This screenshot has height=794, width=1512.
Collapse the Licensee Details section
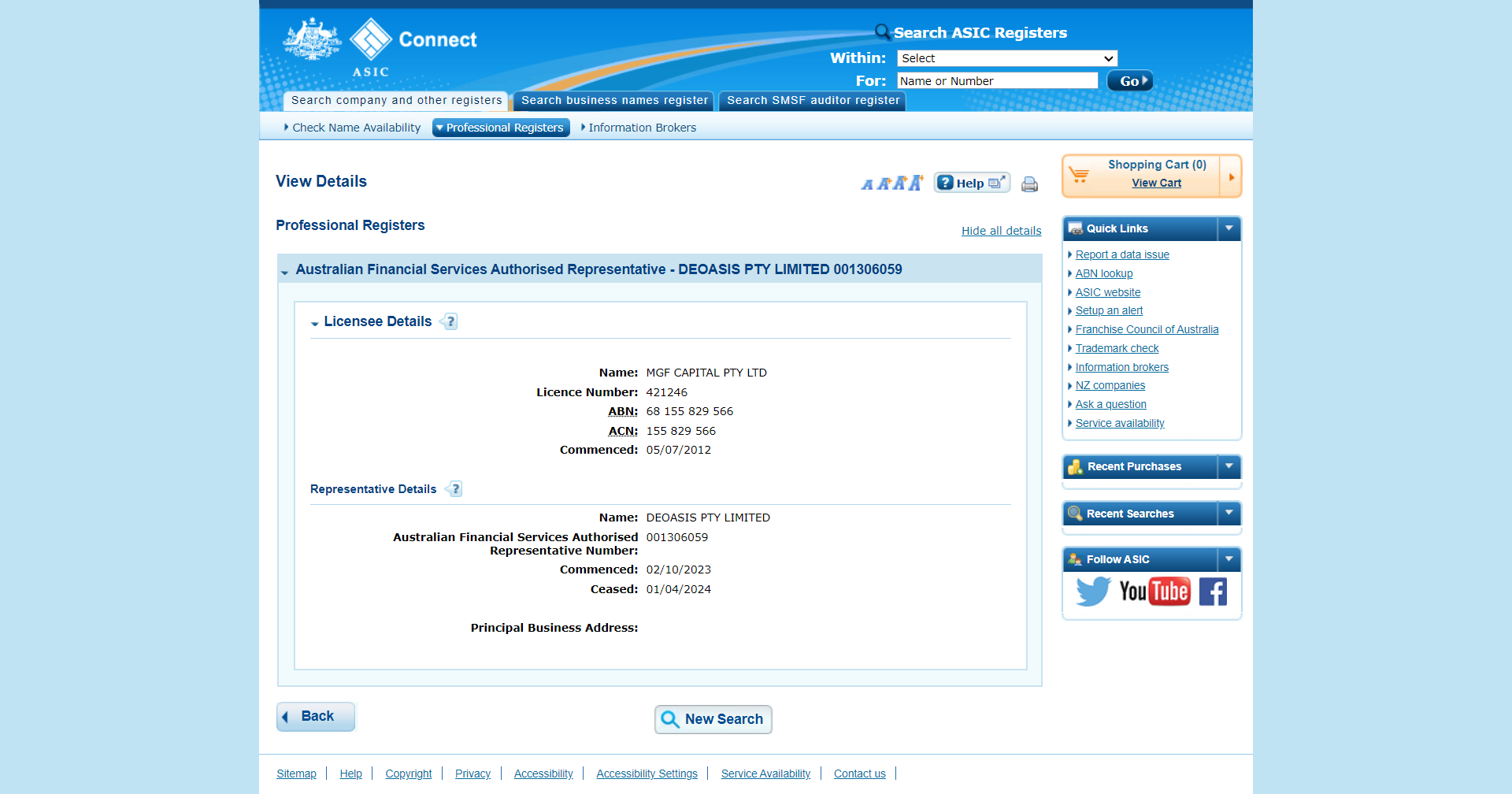click(315, 323)
